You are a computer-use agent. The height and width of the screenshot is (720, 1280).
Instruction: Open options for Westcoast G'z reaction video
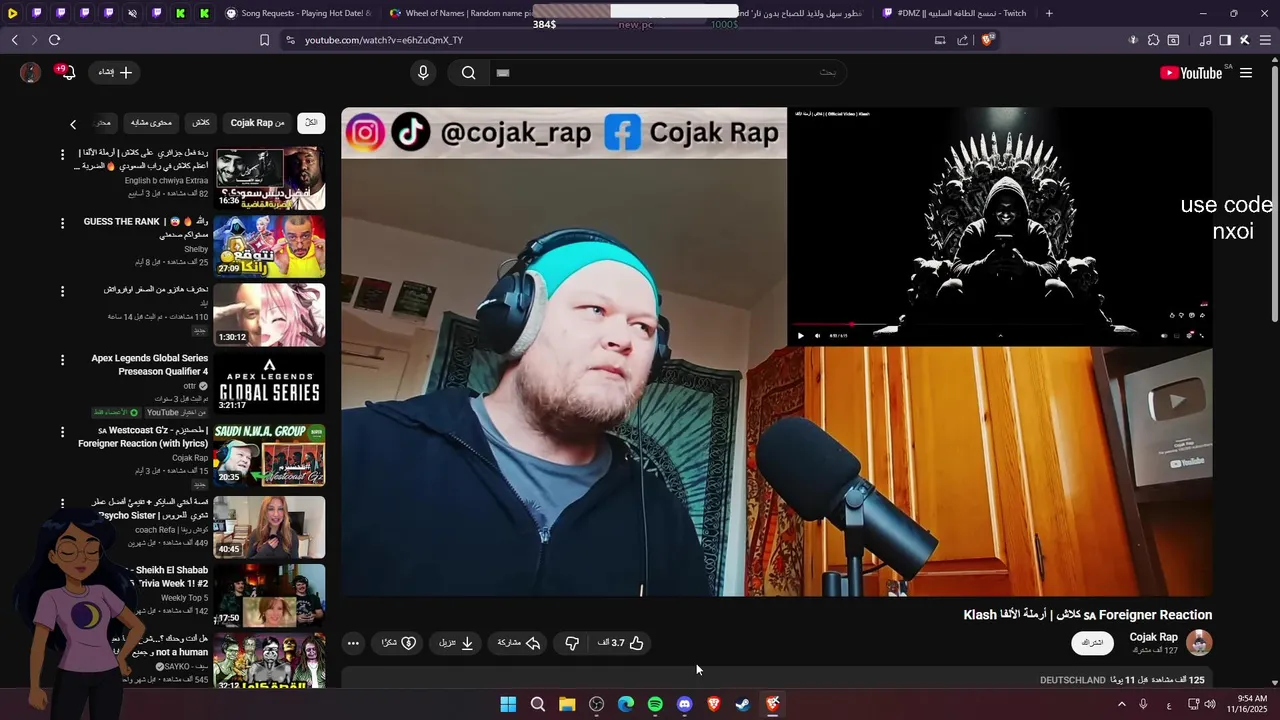(x=62, y=432)
